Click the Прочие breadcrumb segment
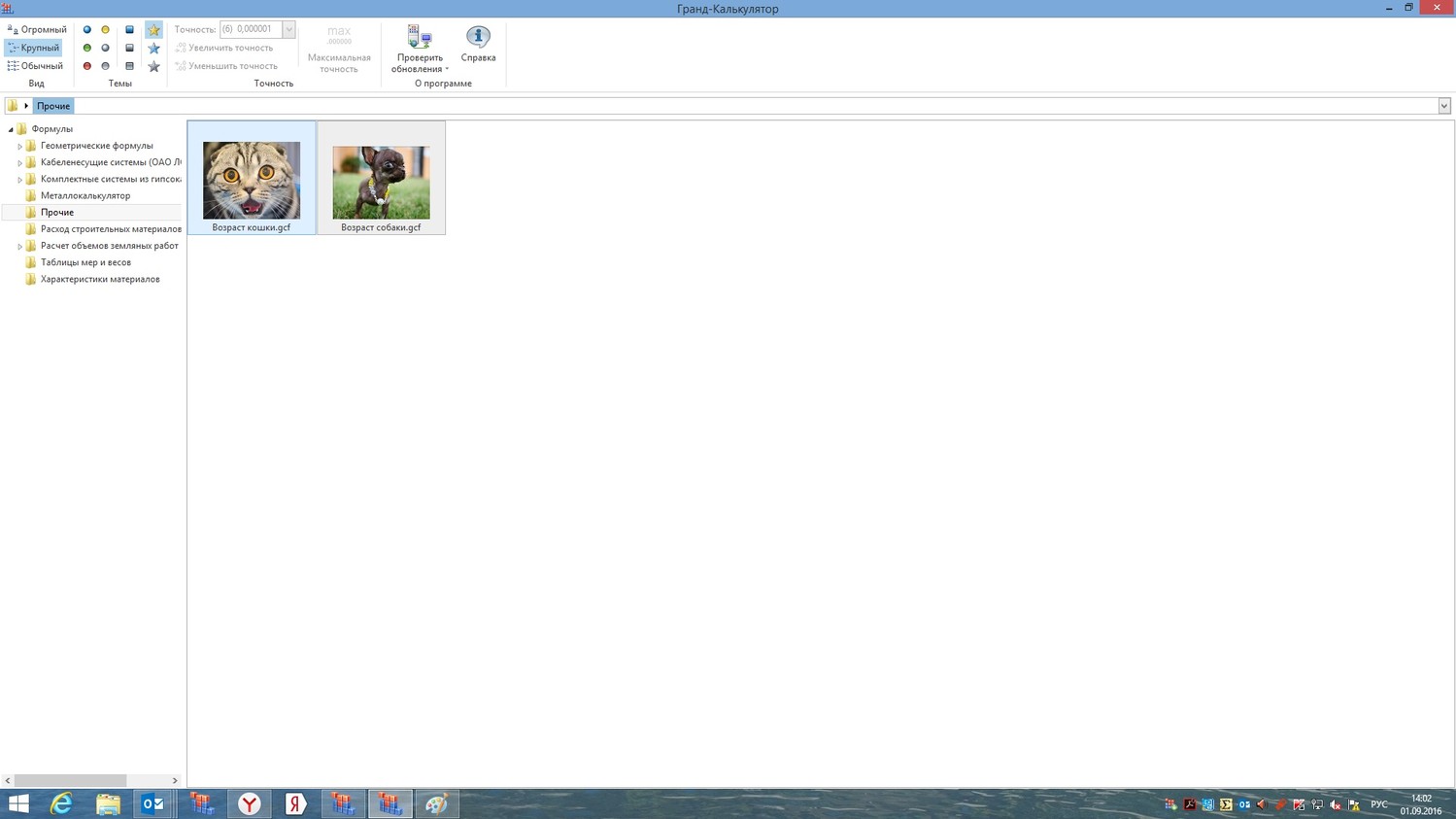Image resolution: width=1456 pixels, height=819 pixels. (53, 106)
